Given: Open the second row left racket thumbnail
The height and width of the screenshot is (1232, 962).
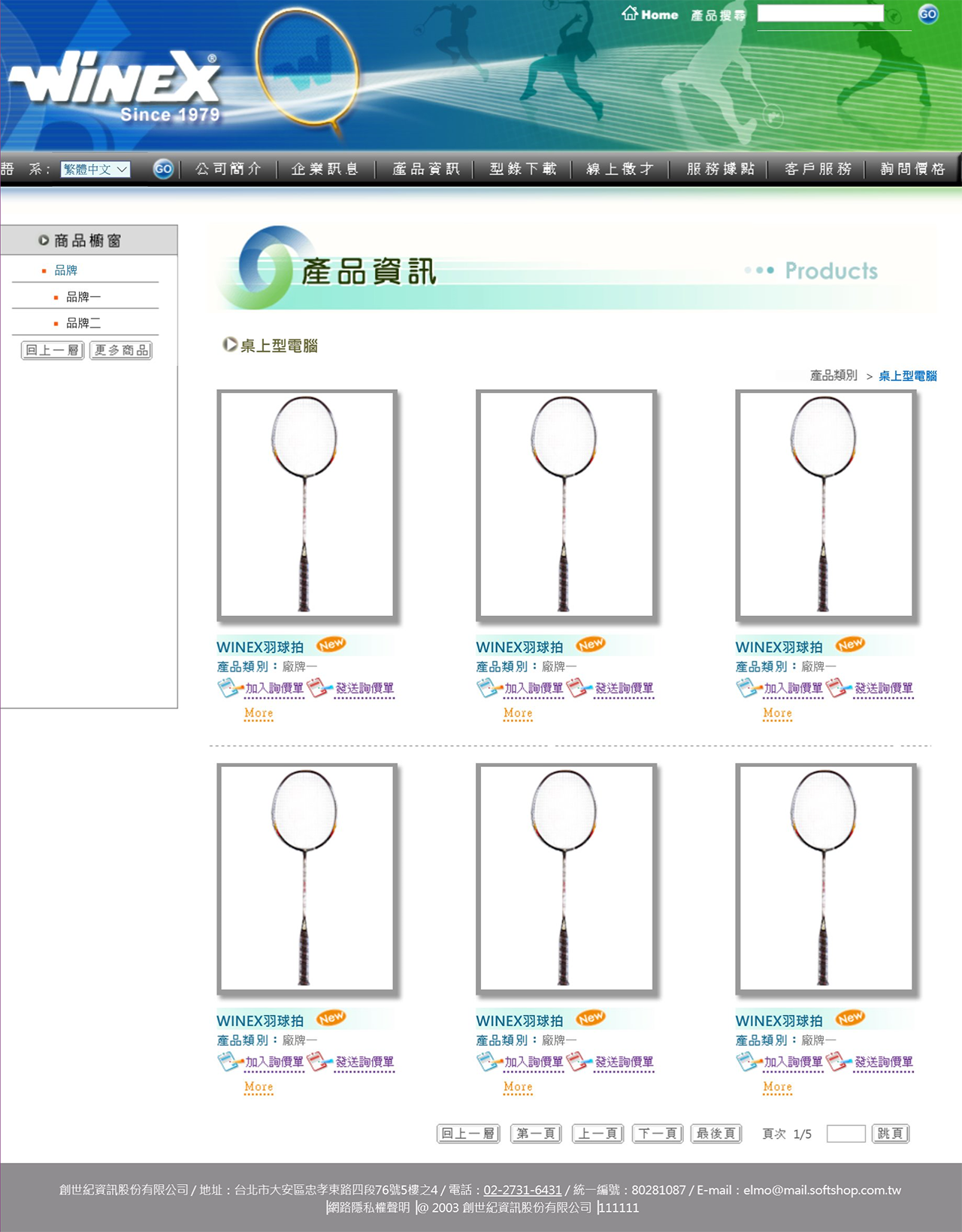Looking at the screenshot, I should (x=307, y=880).
